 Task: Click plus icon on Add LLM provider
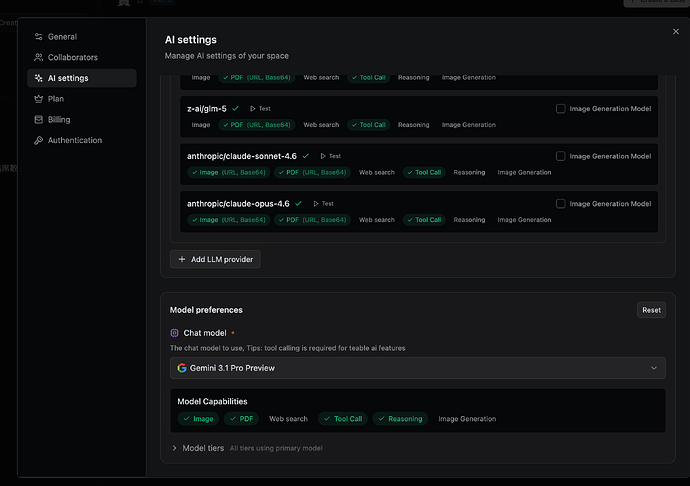coord(181,259)
